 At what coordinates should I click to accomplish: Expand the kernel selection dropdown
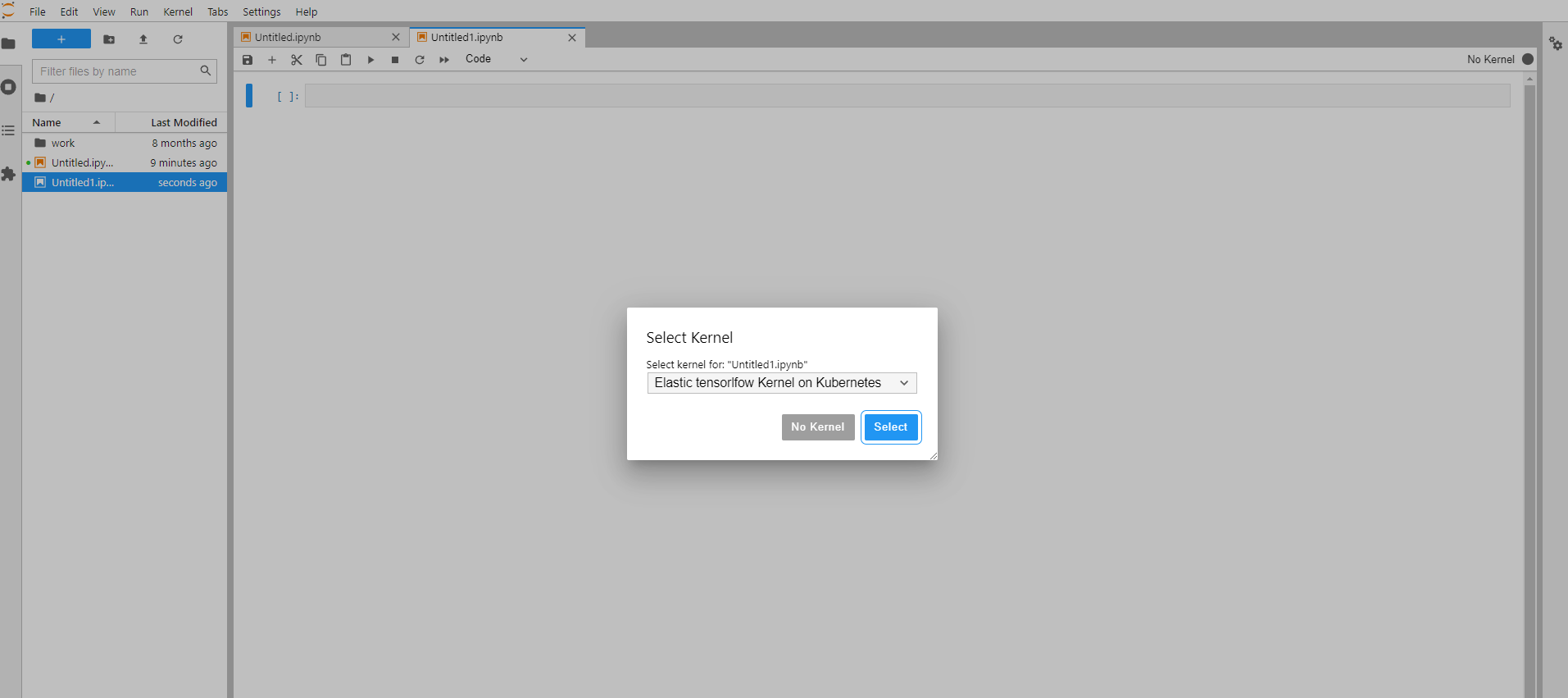[782, 383]
